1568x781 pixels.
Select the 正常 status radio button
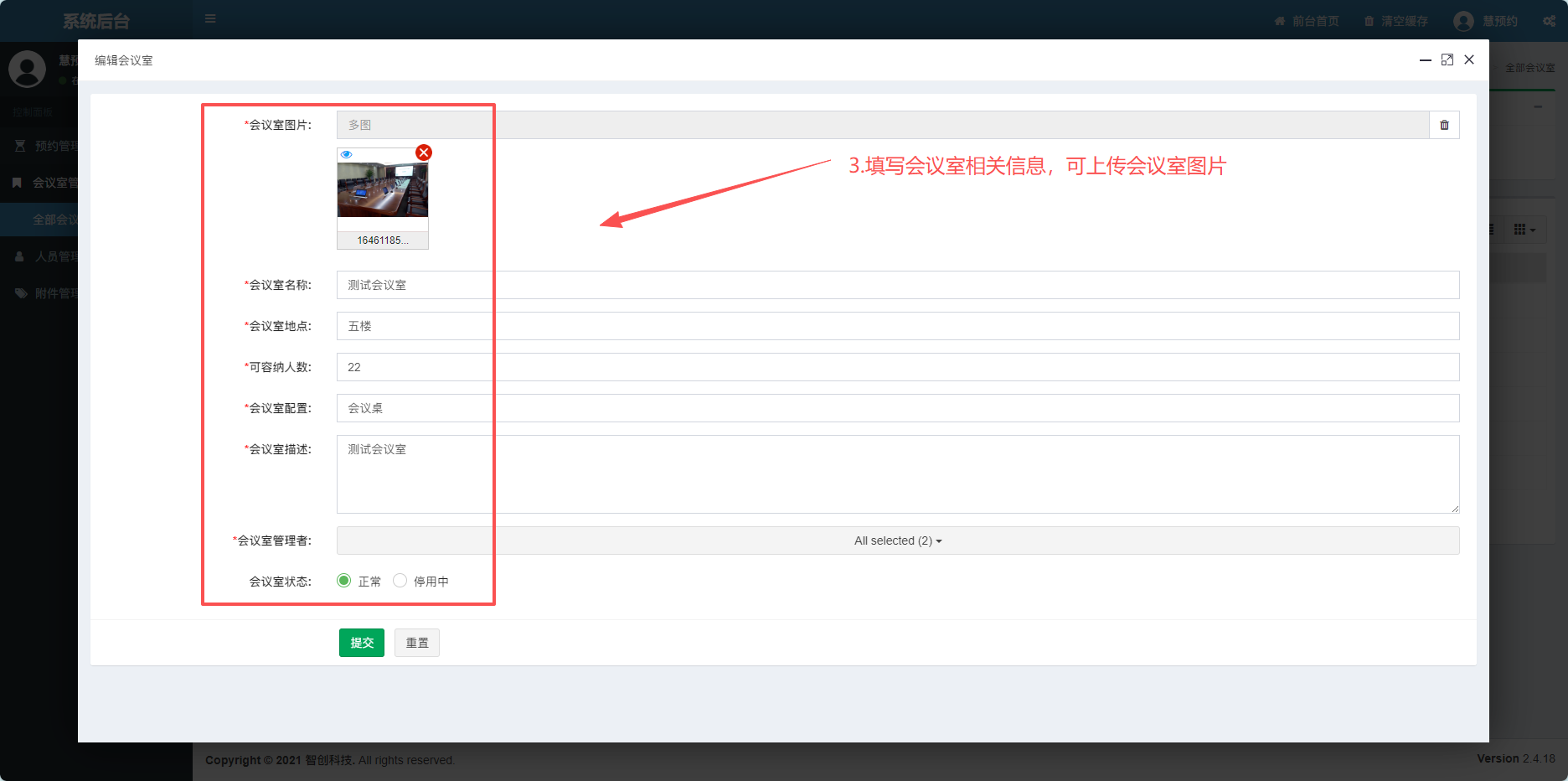click(344, 581)
